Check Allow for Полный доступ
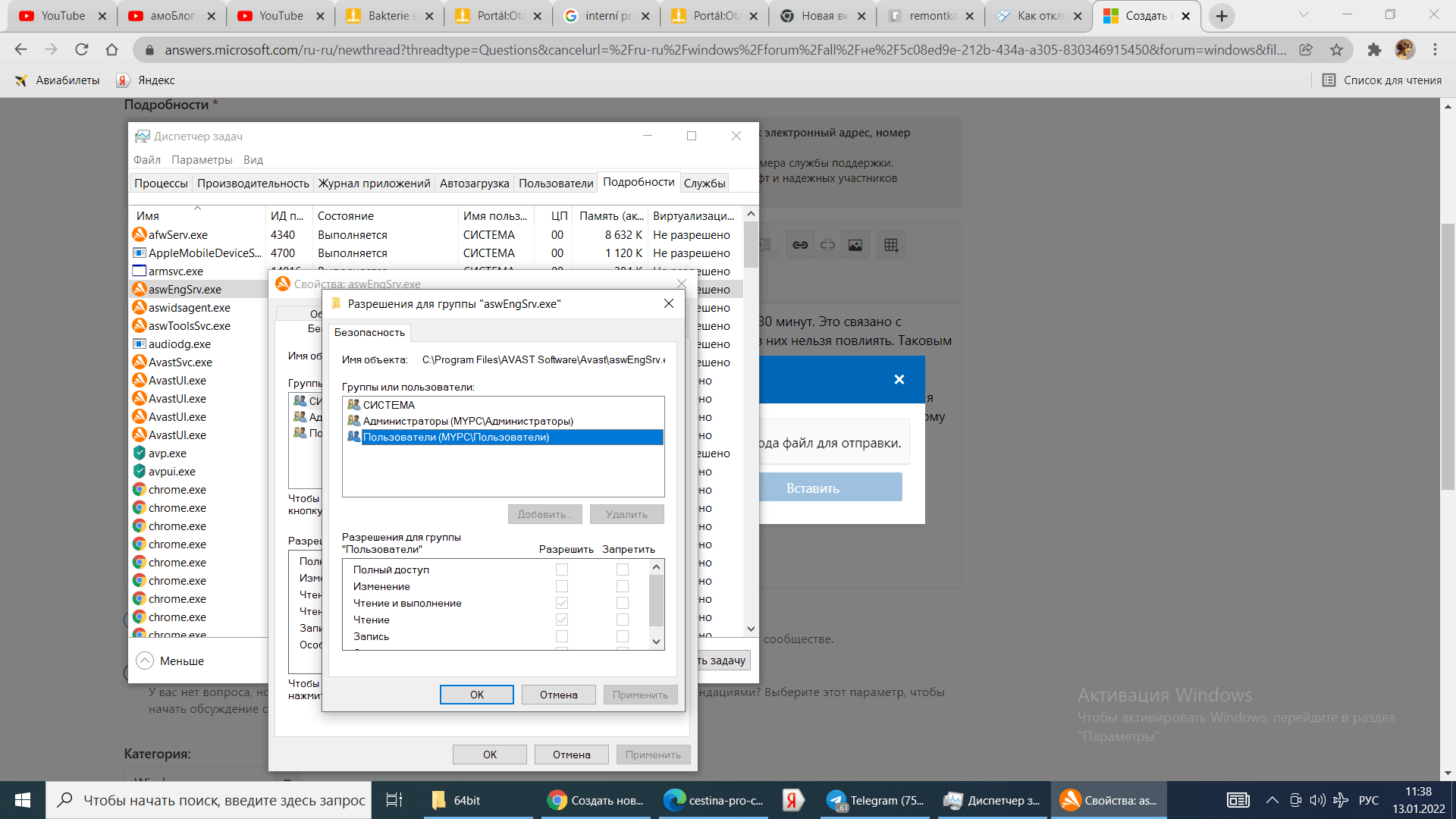Viewport: 1456px width, 819px height. pos(562,570)
